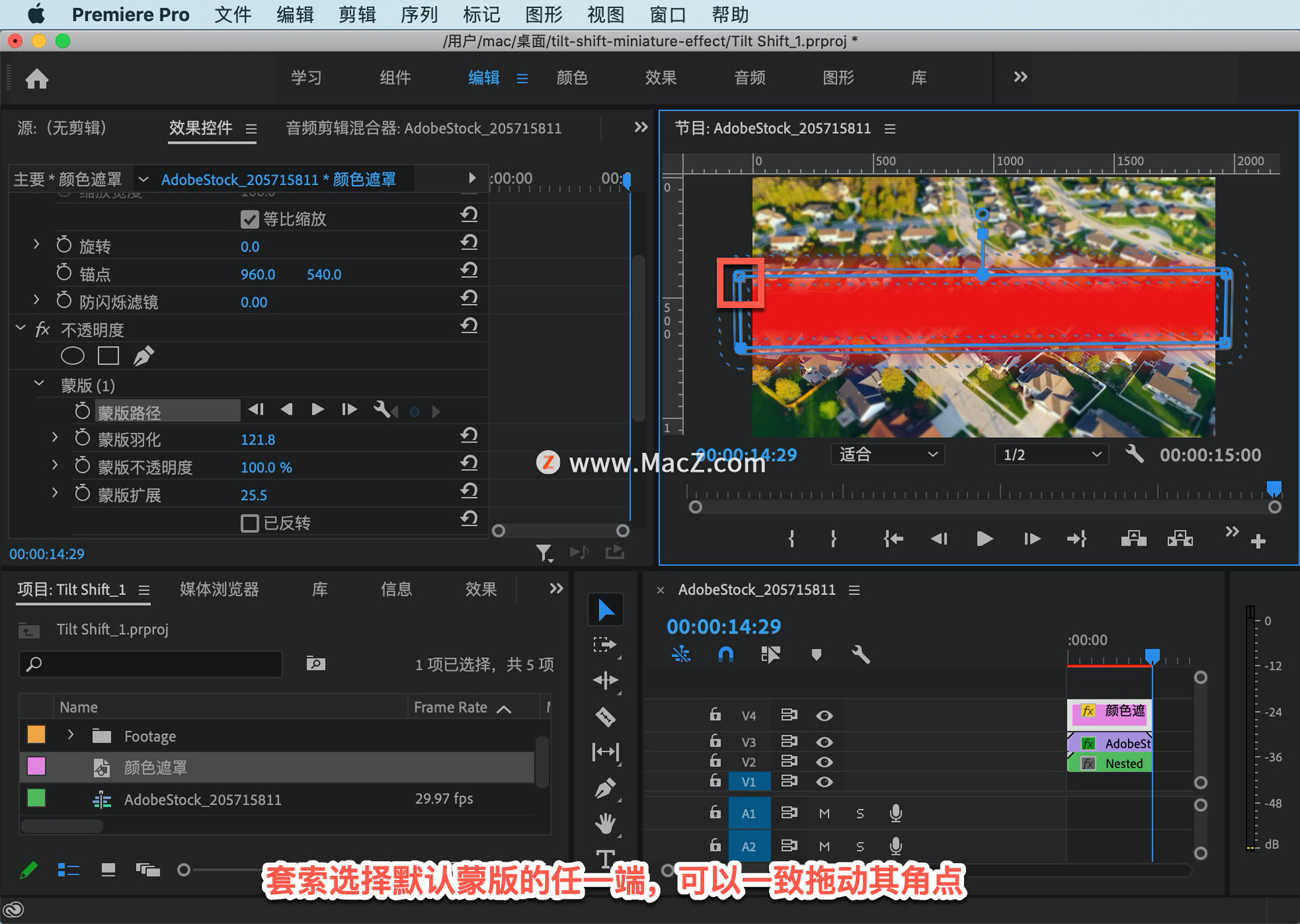Select the Track Select Forward tool
1300x924 pixels.
pos(605,645)
